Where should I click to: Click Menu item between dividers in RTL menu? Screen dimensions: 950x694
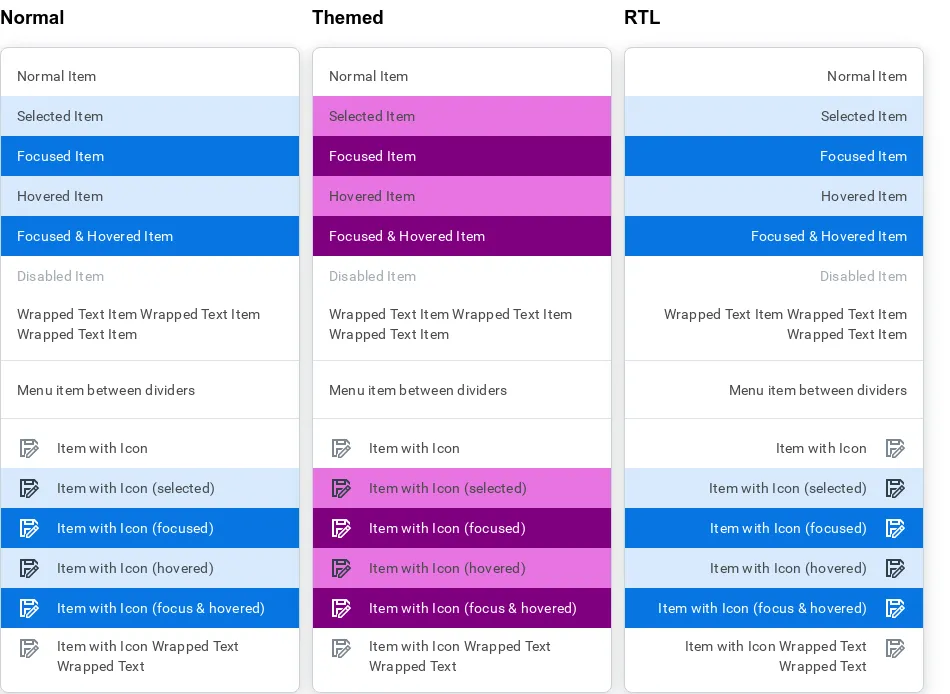pos(774,390)
